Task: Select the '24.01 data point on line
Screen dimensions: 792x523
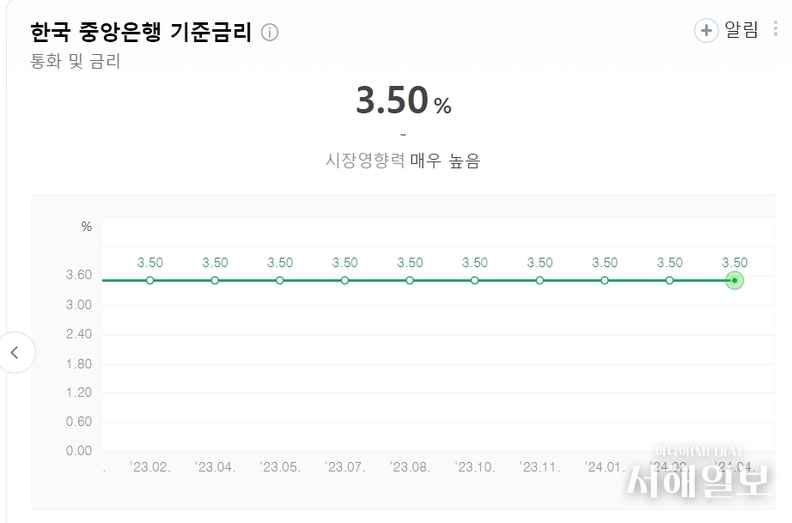Action: (x=605, y=280)
